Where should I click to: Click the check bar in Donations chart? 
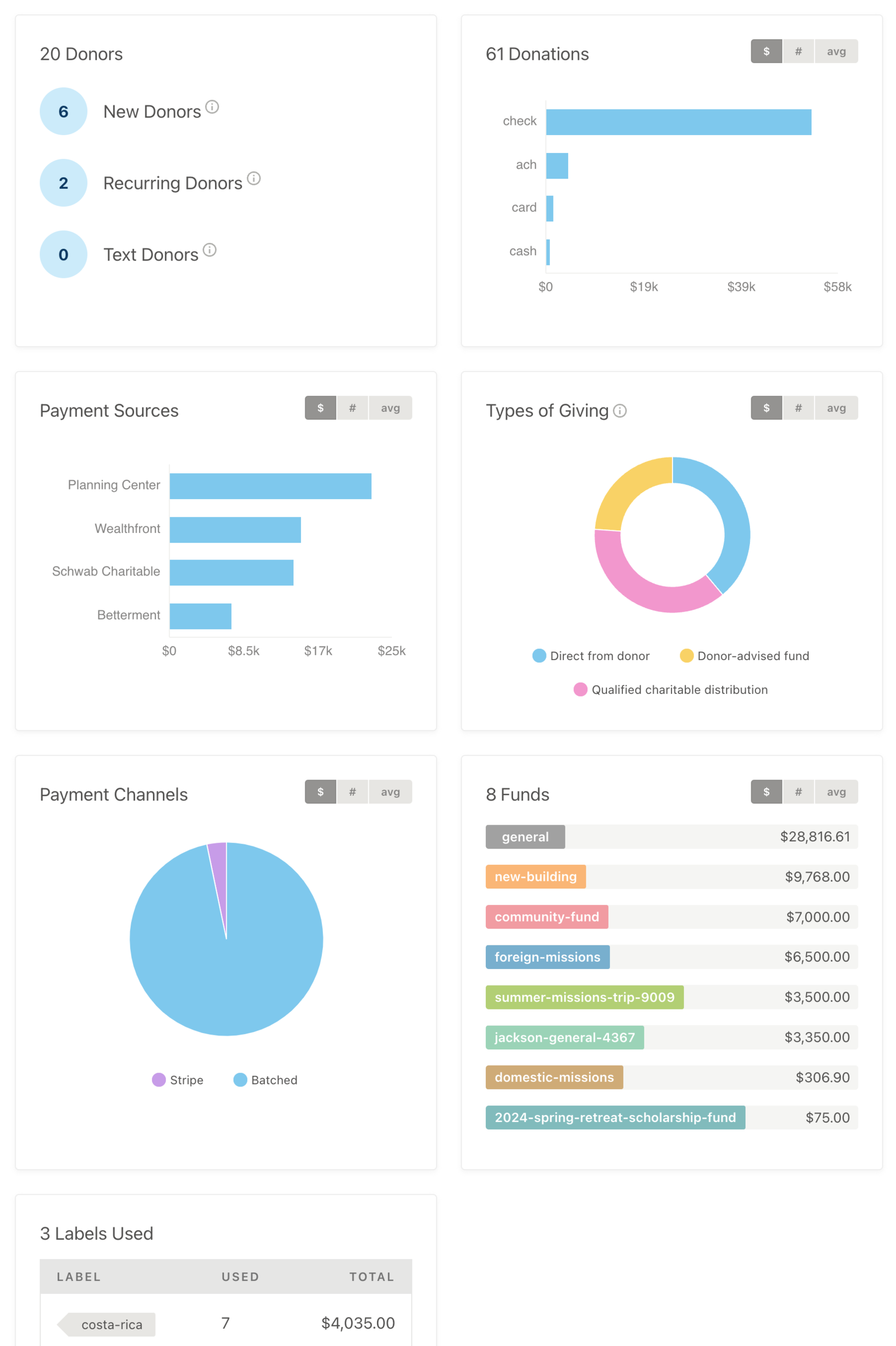pos(678,122)
